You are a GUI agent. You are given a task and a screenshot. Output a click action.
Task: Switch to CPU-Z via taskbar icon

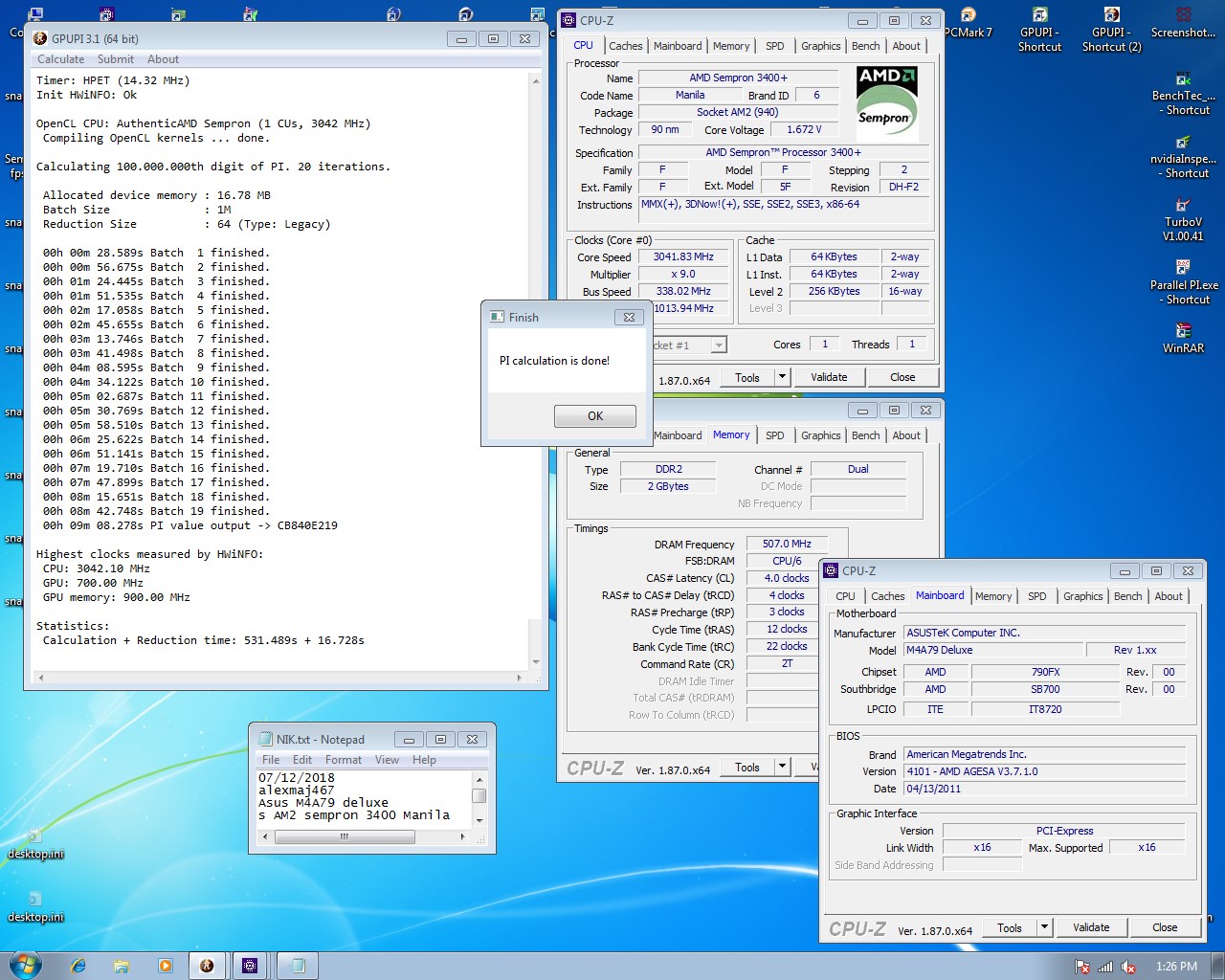tap(250, 967)
